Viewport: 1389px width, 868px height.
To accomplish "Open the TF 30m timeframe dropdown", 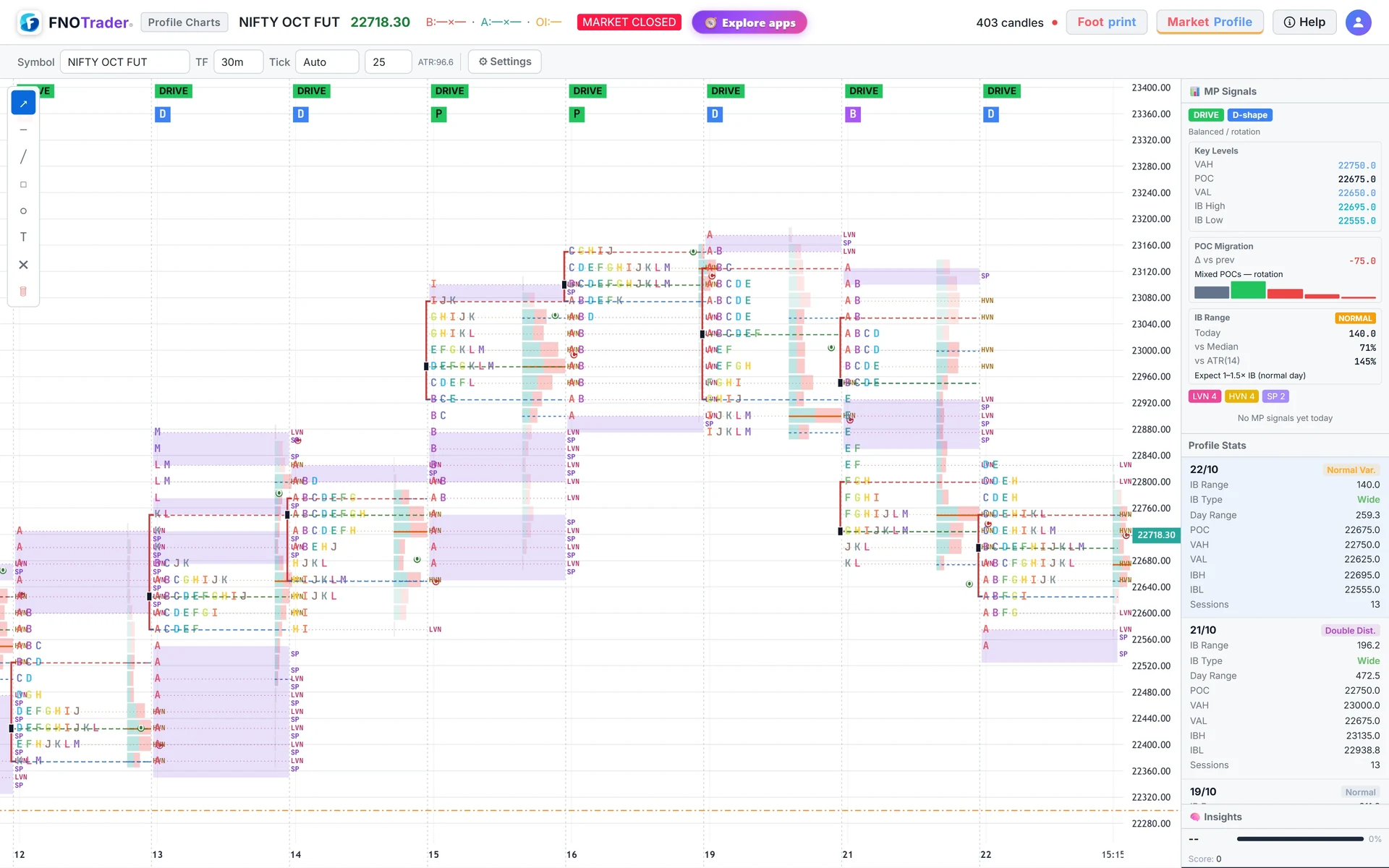I will 238,61.
